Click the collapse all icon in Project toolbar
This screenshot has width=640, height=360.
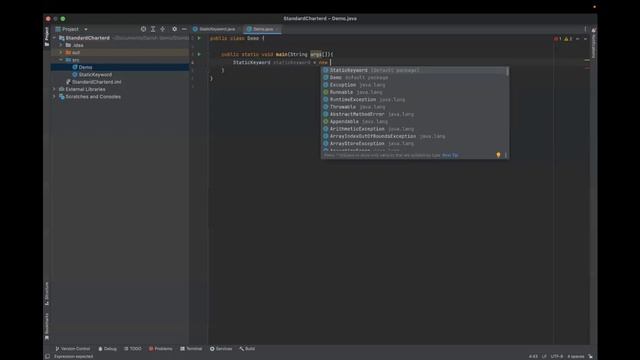[163, 29]
